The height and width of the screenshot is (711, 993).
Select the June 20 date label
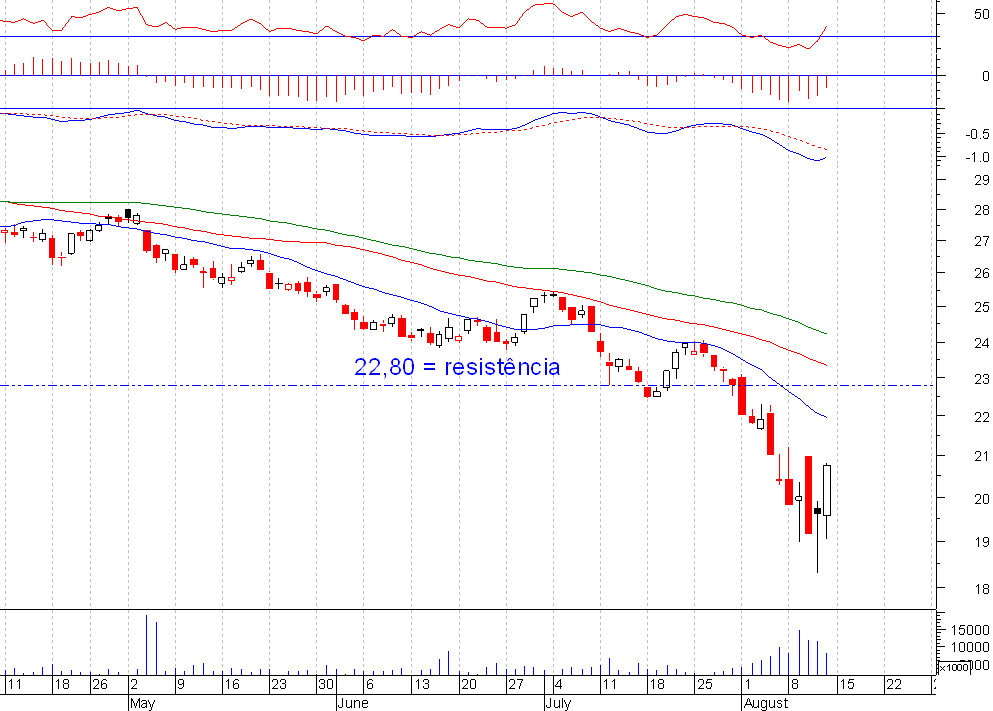pos(469,684)
